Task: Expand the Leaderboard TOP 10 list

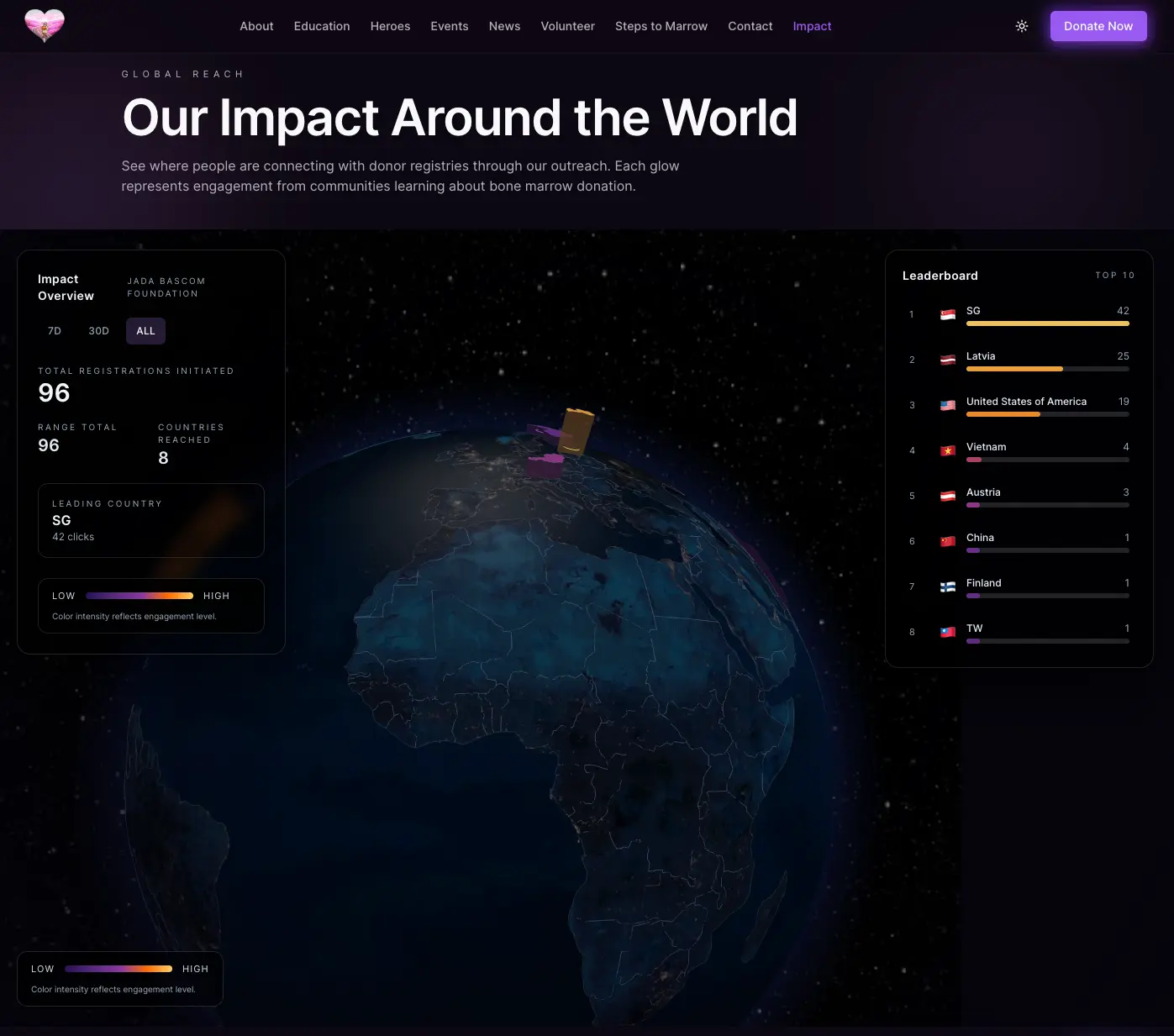Action: point(1114,275)
